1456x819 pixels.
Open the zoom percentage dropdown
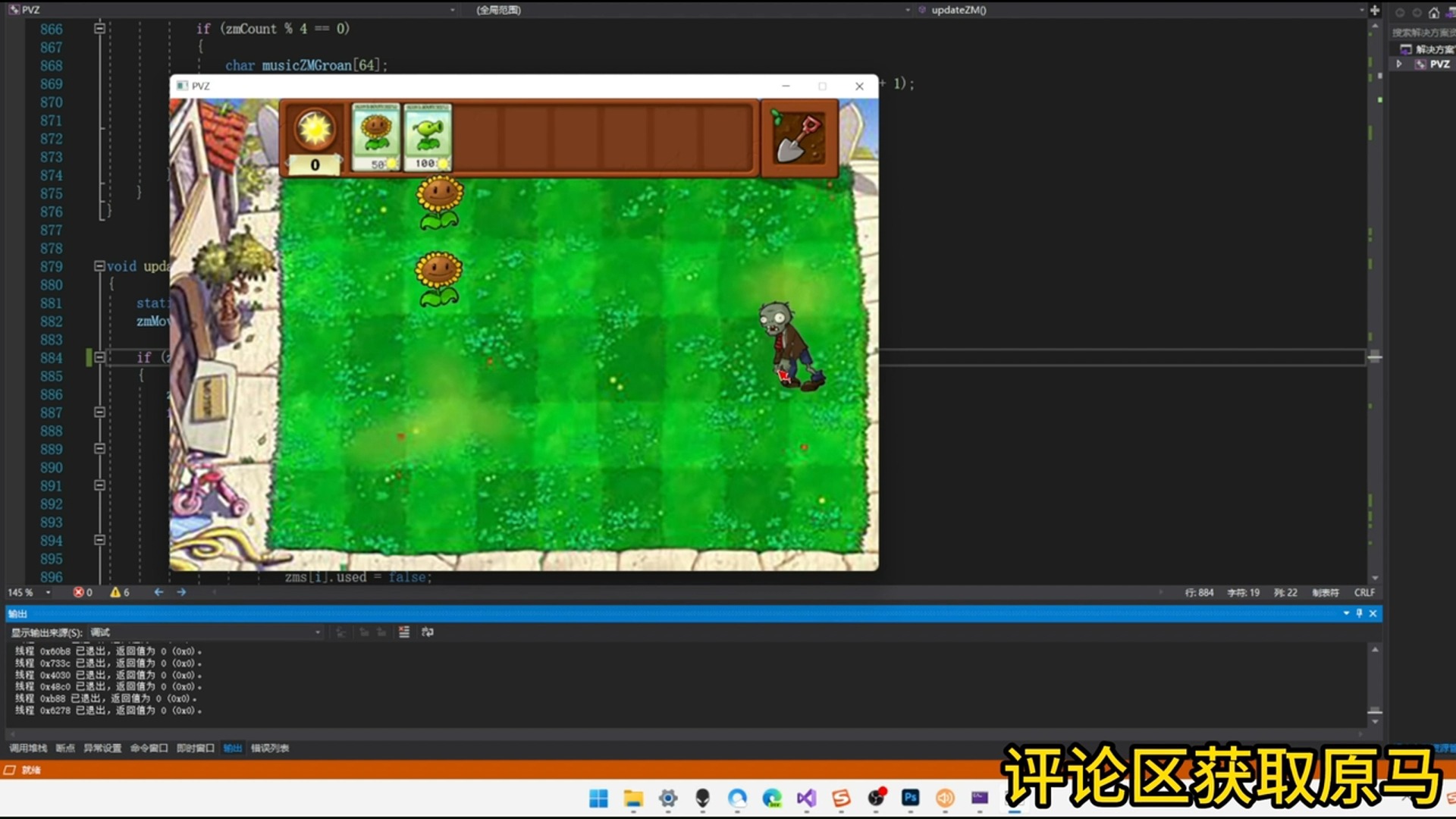[x=48, y=592]
